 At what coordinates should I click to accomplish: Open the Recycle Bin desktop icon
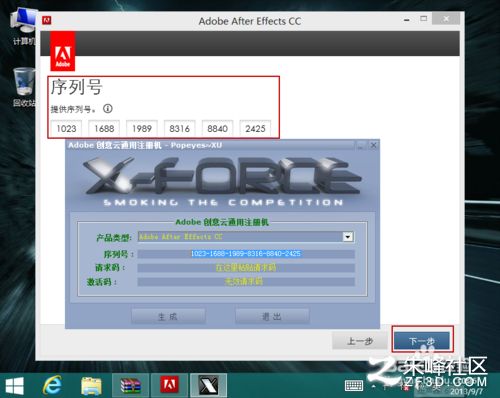[24, 87]
